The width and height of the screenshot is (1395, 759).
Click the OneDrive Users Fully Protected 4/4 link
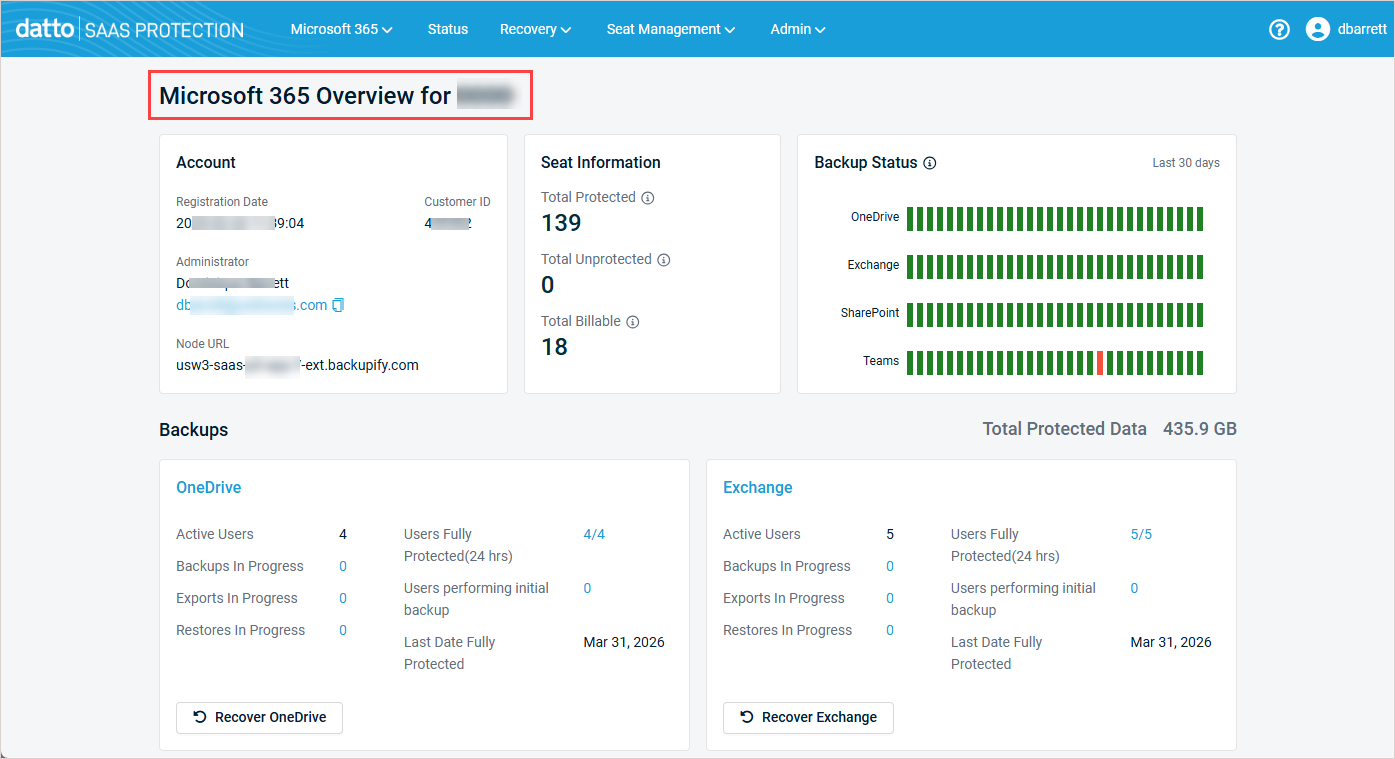[594, 534]
